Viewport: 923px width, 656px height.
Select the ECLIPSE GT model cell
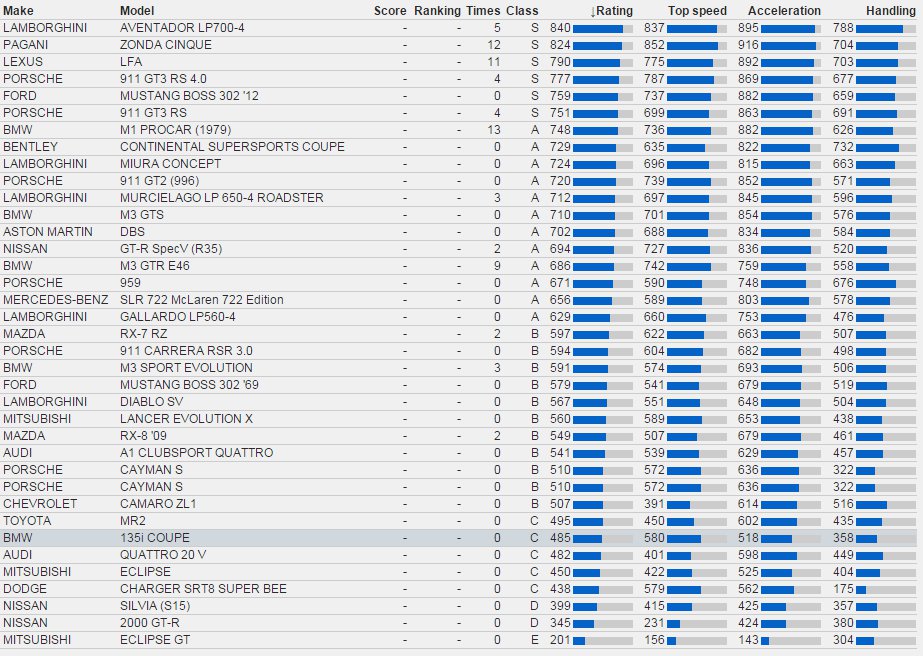(x=155, y=640)
